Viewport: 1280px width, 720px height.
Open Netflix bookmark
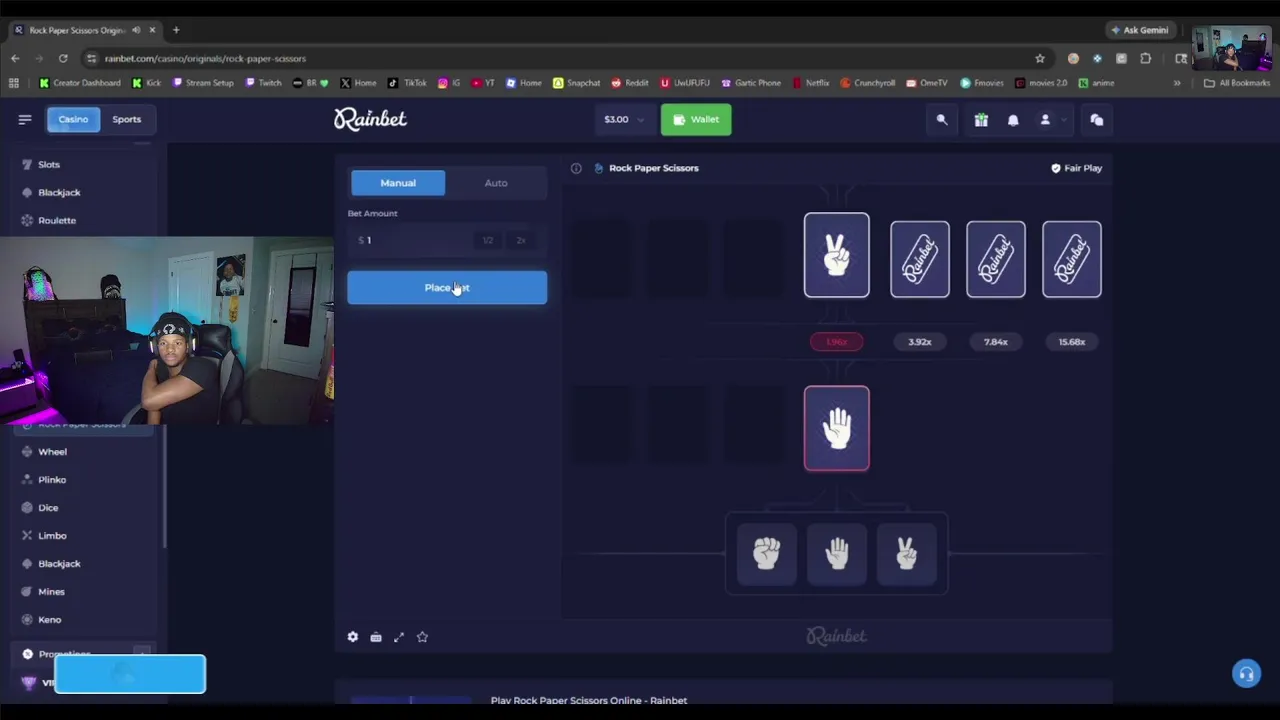pyautogui.click(x=811, y=83)
